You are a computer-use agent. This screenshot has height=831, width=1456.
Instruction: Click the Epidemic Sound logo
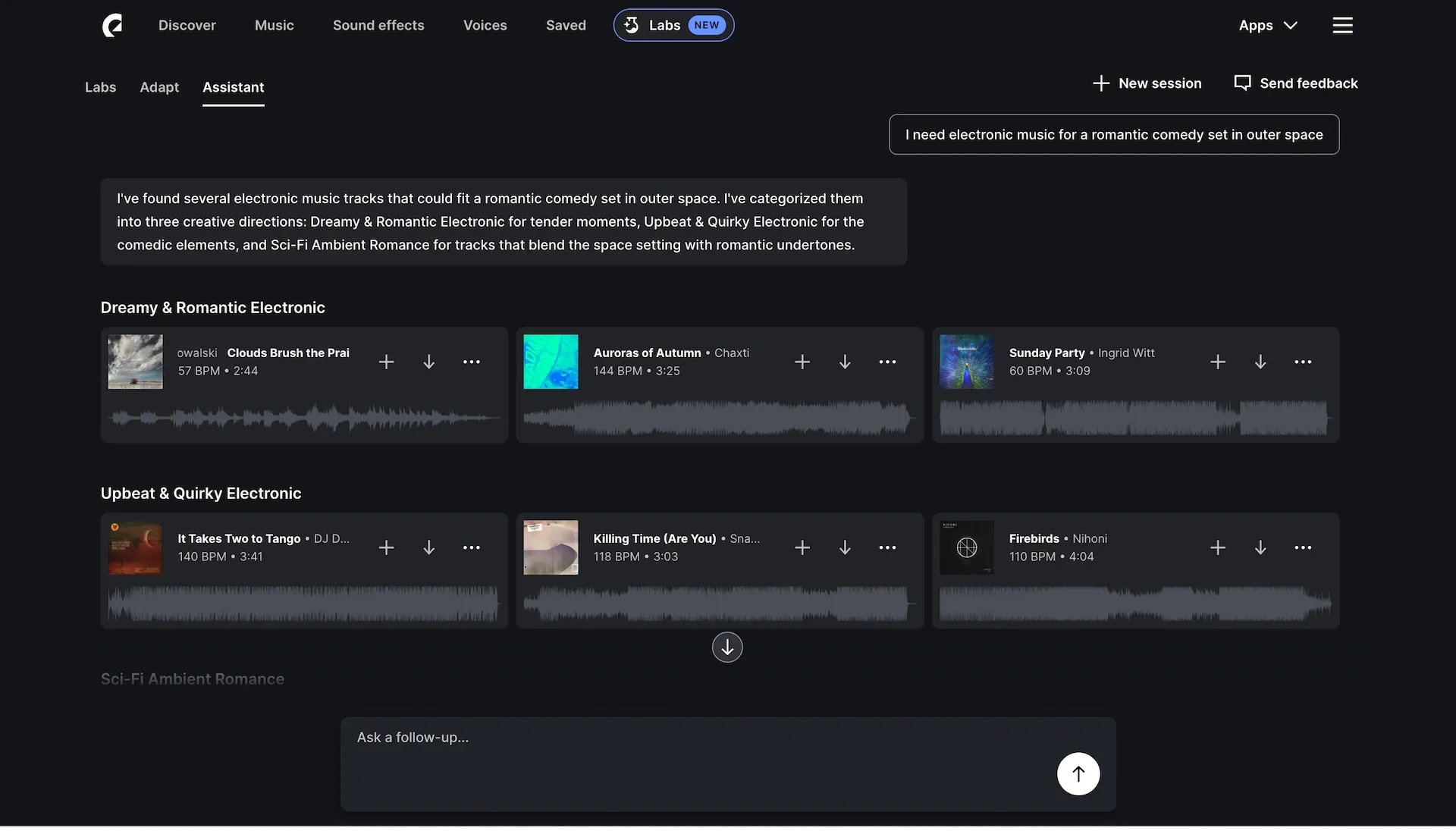pos(112,25)
